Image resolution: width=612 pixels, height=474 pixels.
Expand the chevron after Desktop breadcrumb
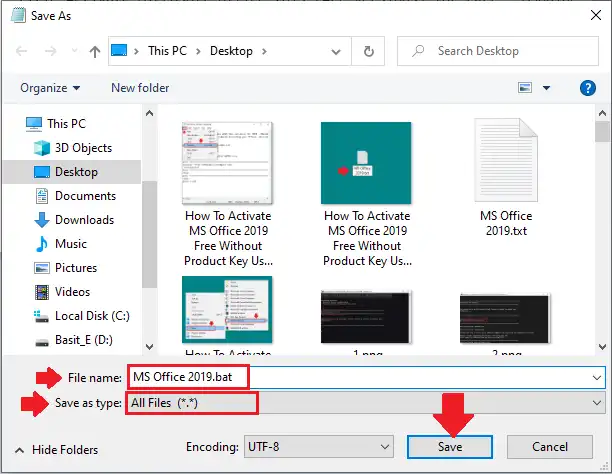[264, 51]
